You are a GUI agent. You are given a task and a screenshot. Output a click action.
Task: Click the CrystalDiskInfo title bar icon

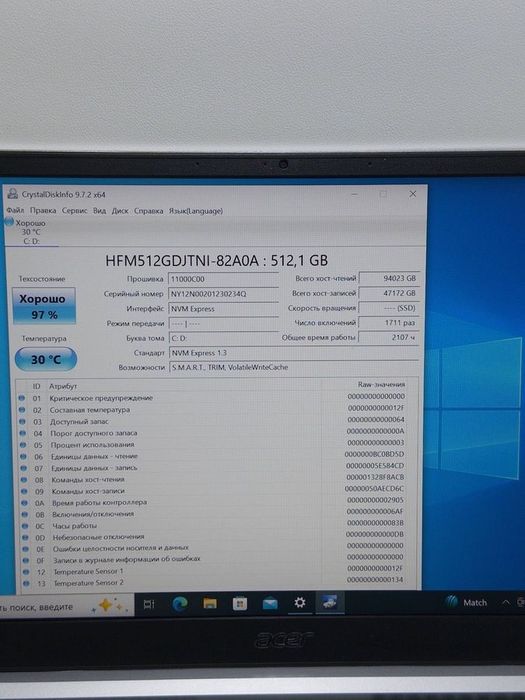(12, 194)
